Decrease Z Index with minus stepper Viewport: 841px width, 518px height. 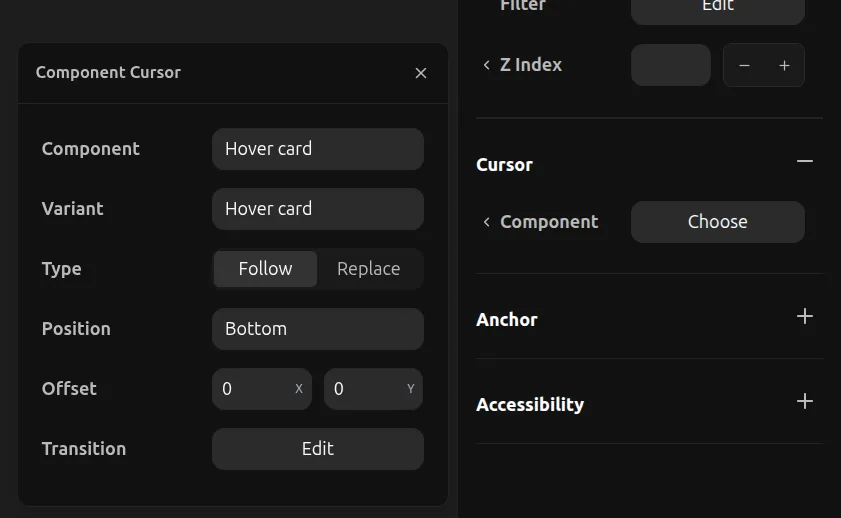coord(744,65)
